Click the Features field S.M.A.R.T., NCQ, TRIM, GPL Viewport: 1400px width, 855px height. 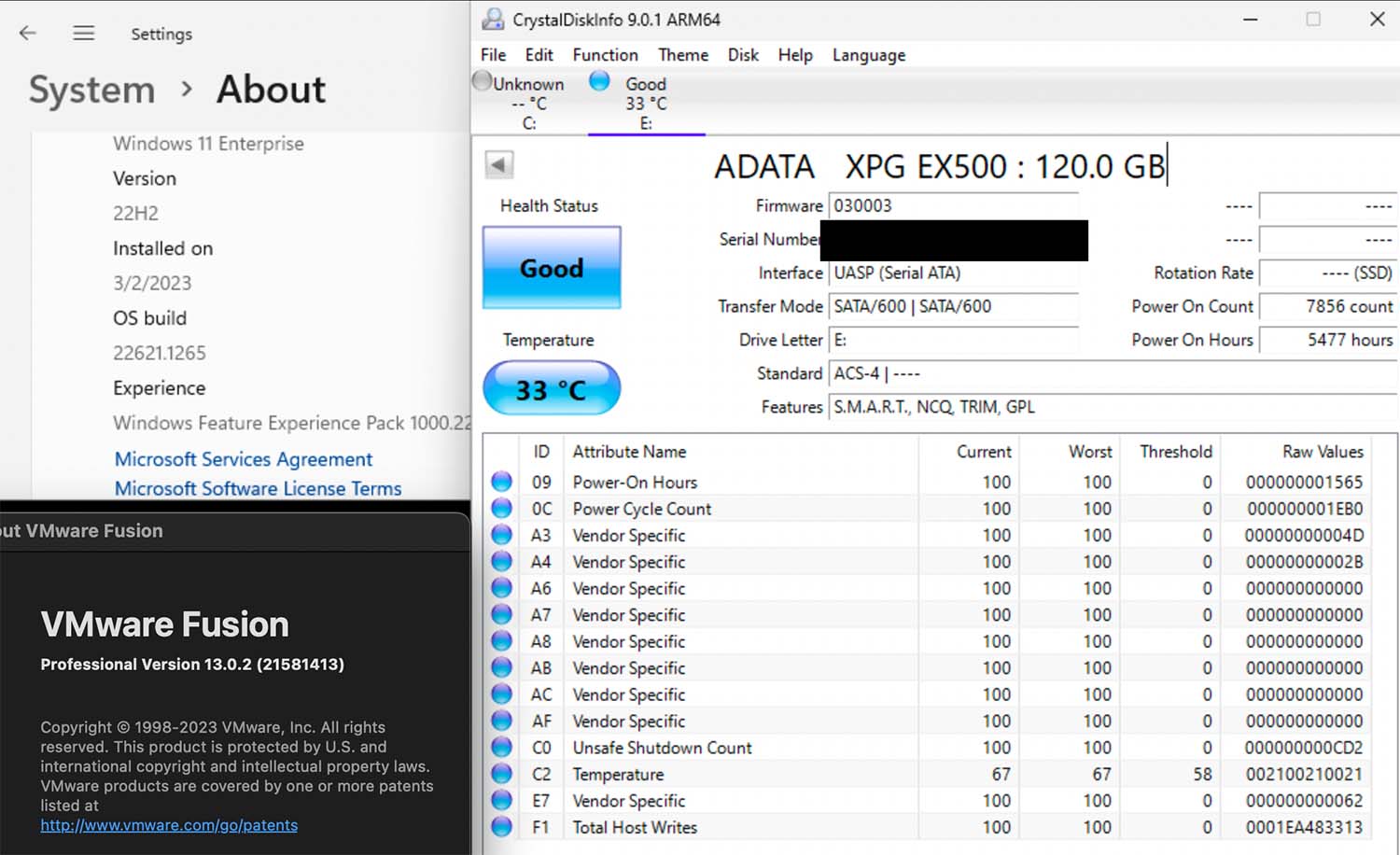1113,407
